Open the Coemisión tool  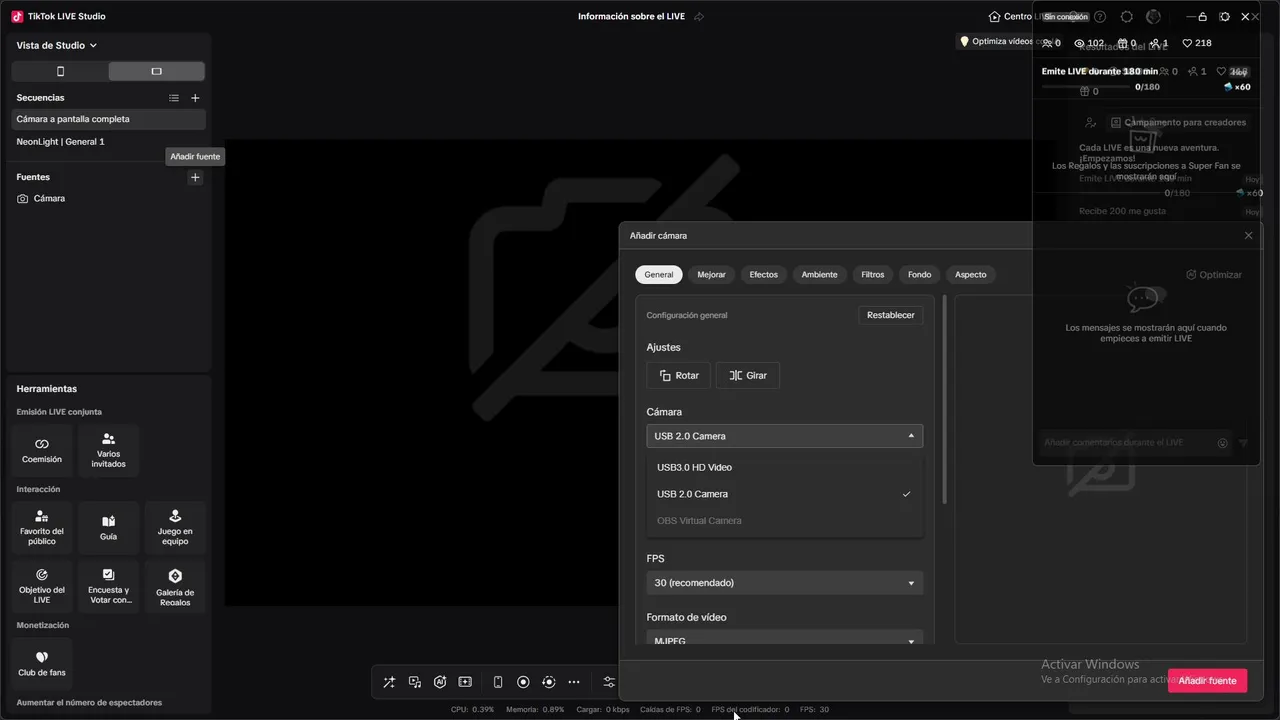(x=42, y=450)
